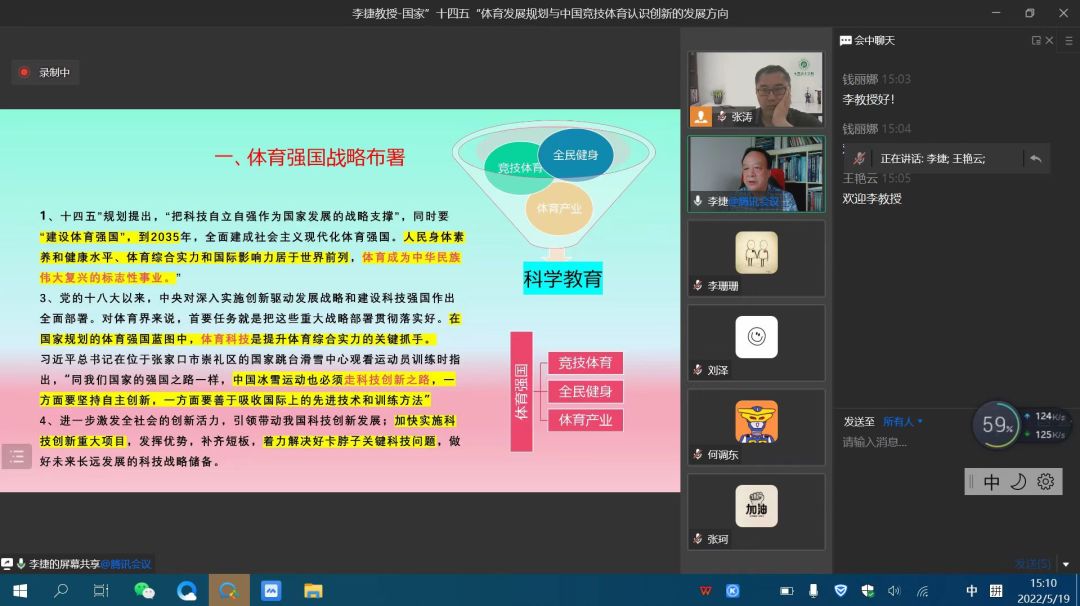Click the WPS icon in the system tray
Image resolution: width=1080 pixels, height=606 pixels.
coord(706,590)
